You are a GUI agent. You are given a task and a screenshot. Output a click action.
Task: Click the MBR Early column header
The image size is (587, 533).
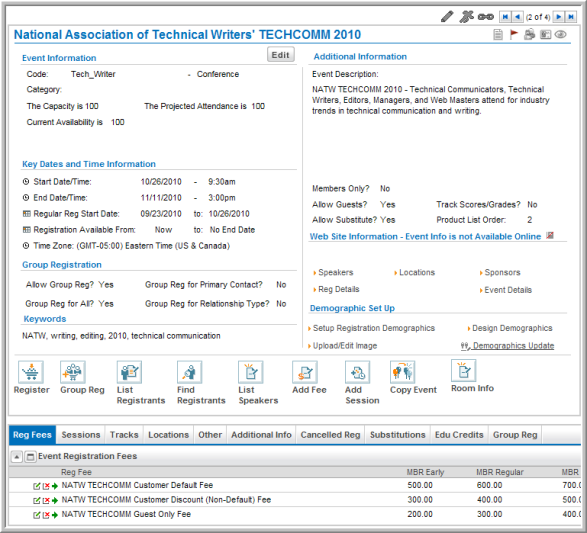coord(425,472)
